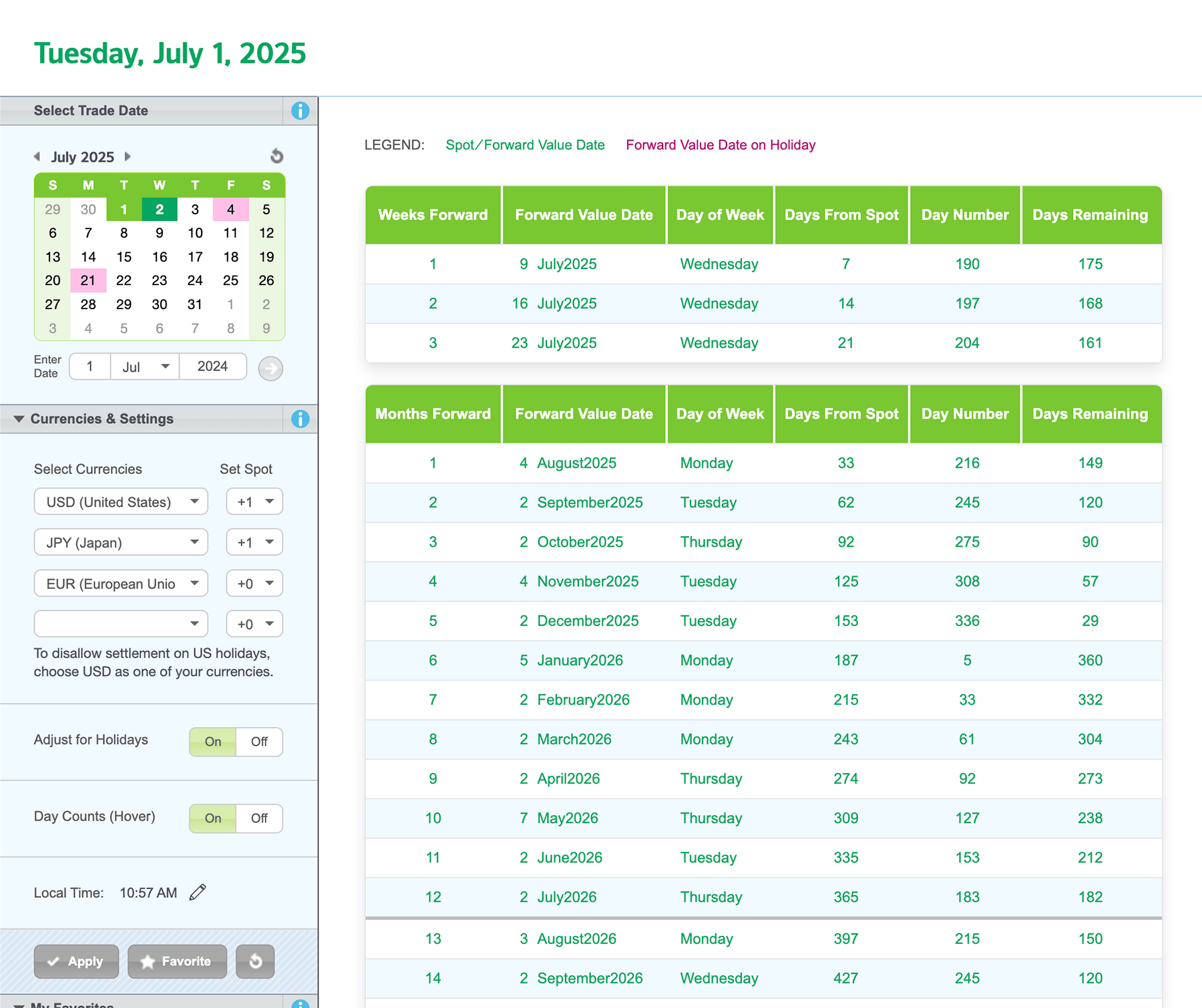
Task: Open Set Spot dropdown for USD
Action: pos(254,502)
